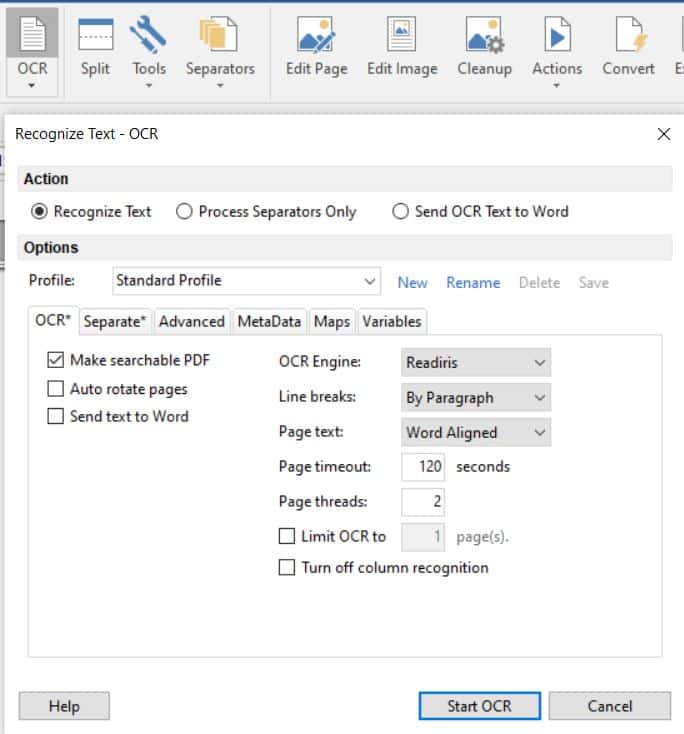Click the Limit OCR pages number field
684x734 pixels.
pos(423,537)
